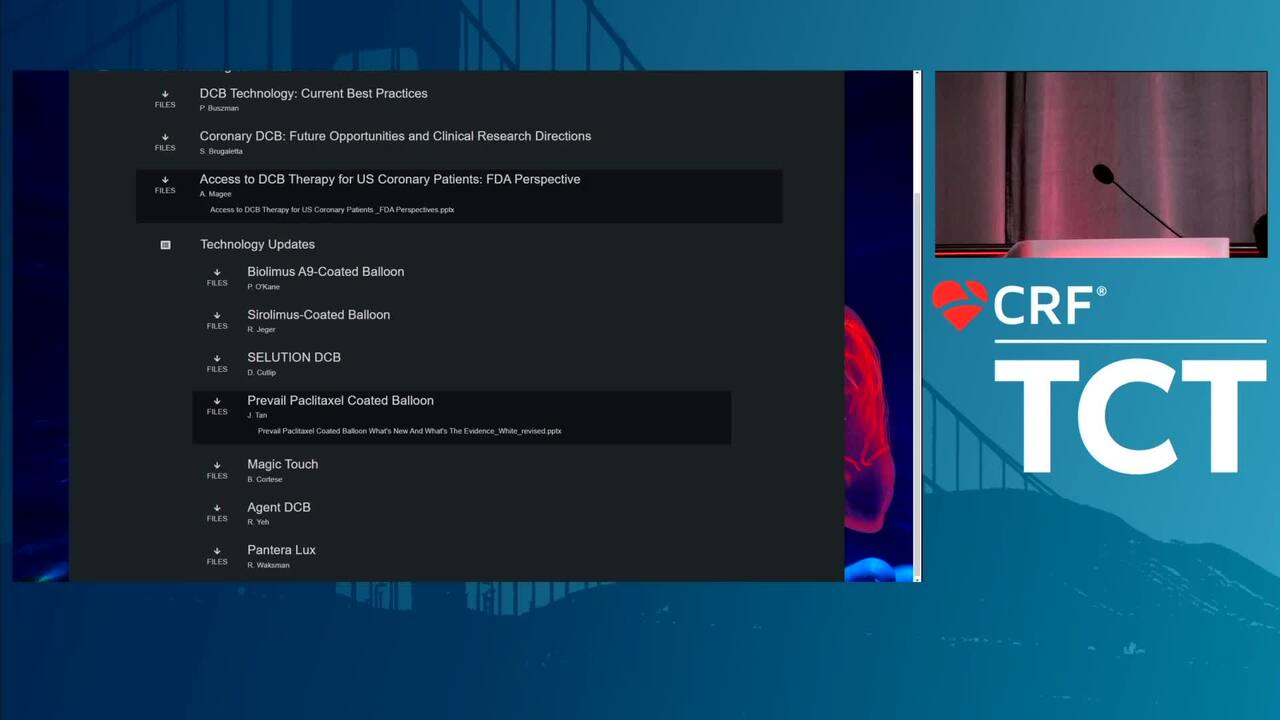Open Files for Access to DCB Therapy talk
This screenshot has height=720, width=1280.
pyautogui.click(x=165, y=185)
